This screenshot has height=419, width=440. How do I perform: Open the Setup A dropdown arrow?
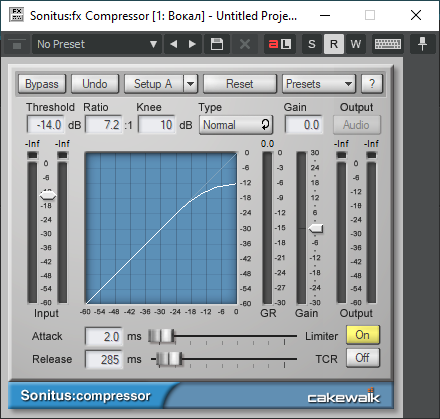[x=191, y=84]
